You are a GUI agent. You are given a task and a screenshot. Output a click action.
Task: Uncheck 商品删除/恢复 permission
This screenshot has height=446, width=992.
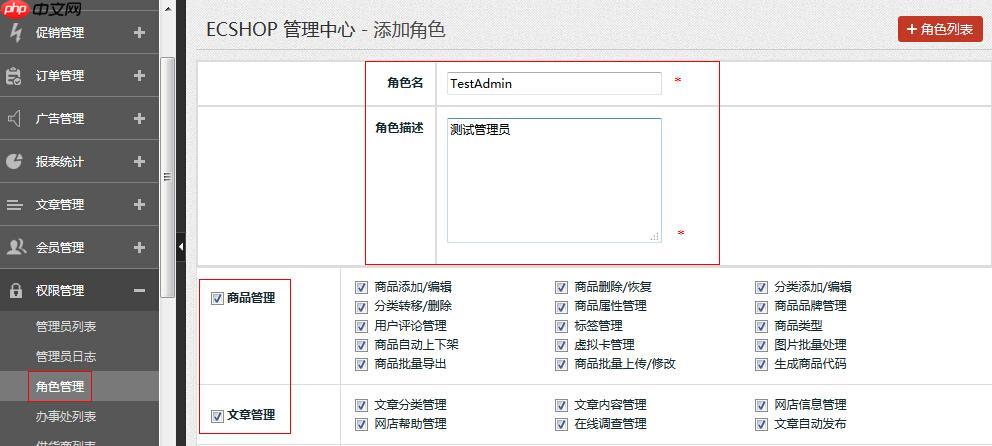point(561,287)
